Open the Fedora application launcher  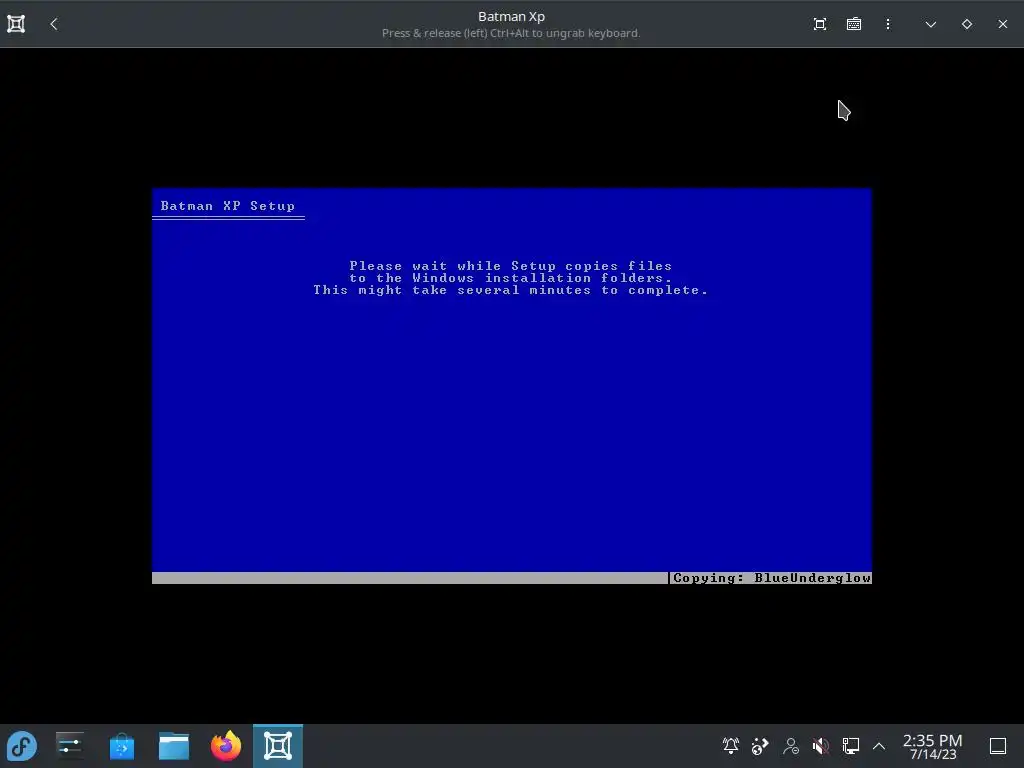pyautogui.click(x=22, y=746)
